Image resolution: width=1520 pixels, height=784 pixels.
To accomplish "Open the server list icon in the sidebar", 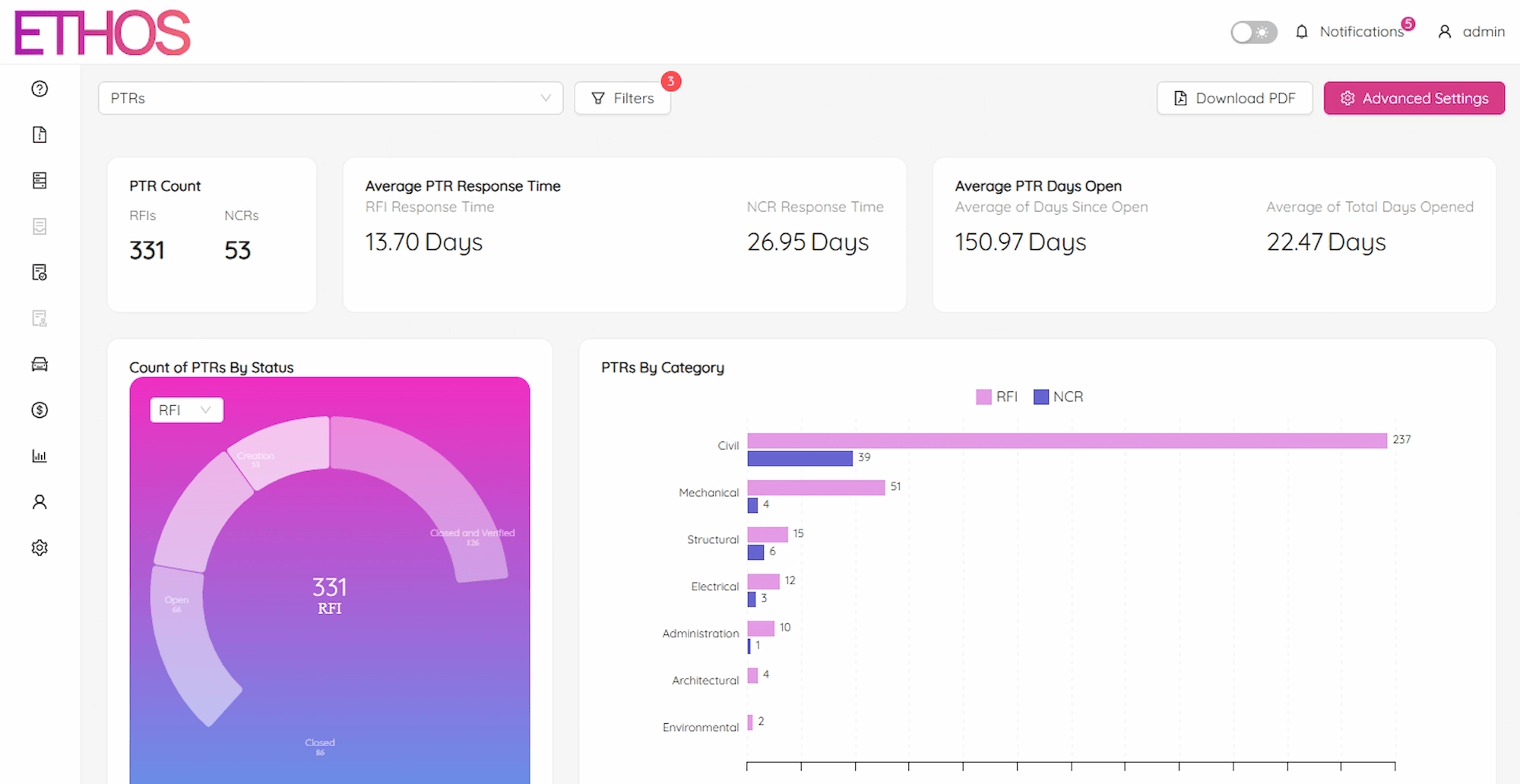I will [x=38, y=180].
